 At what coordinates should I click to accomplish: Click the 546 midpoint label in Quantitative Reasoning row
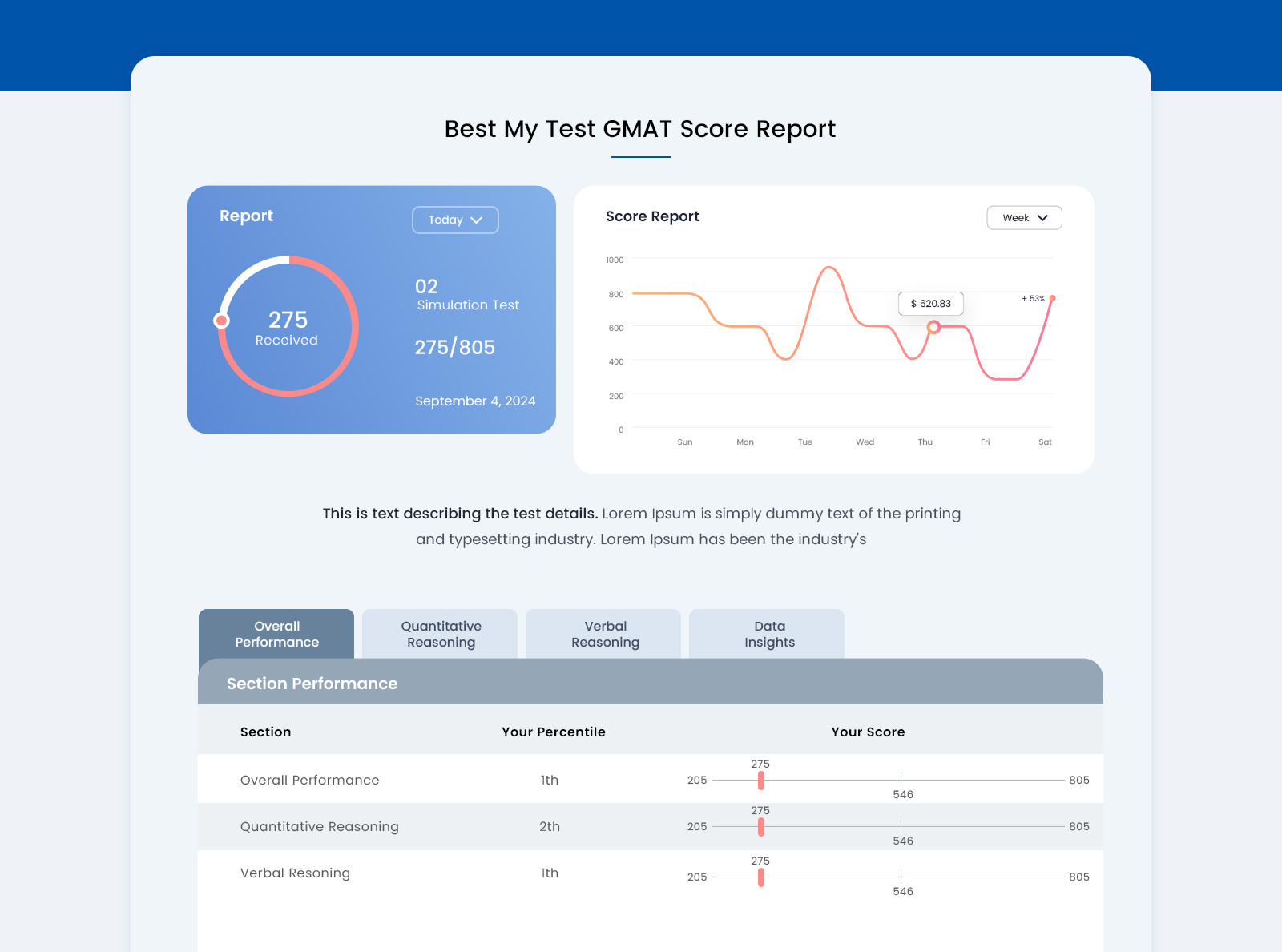(903, 841)
